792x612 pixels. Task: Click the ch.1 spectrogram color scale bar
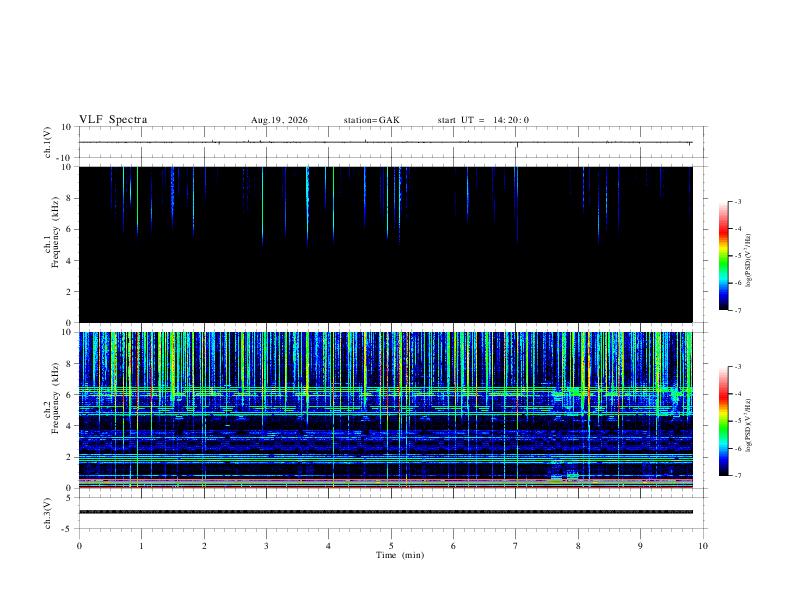pyautogui.click(x=723, y=256)
